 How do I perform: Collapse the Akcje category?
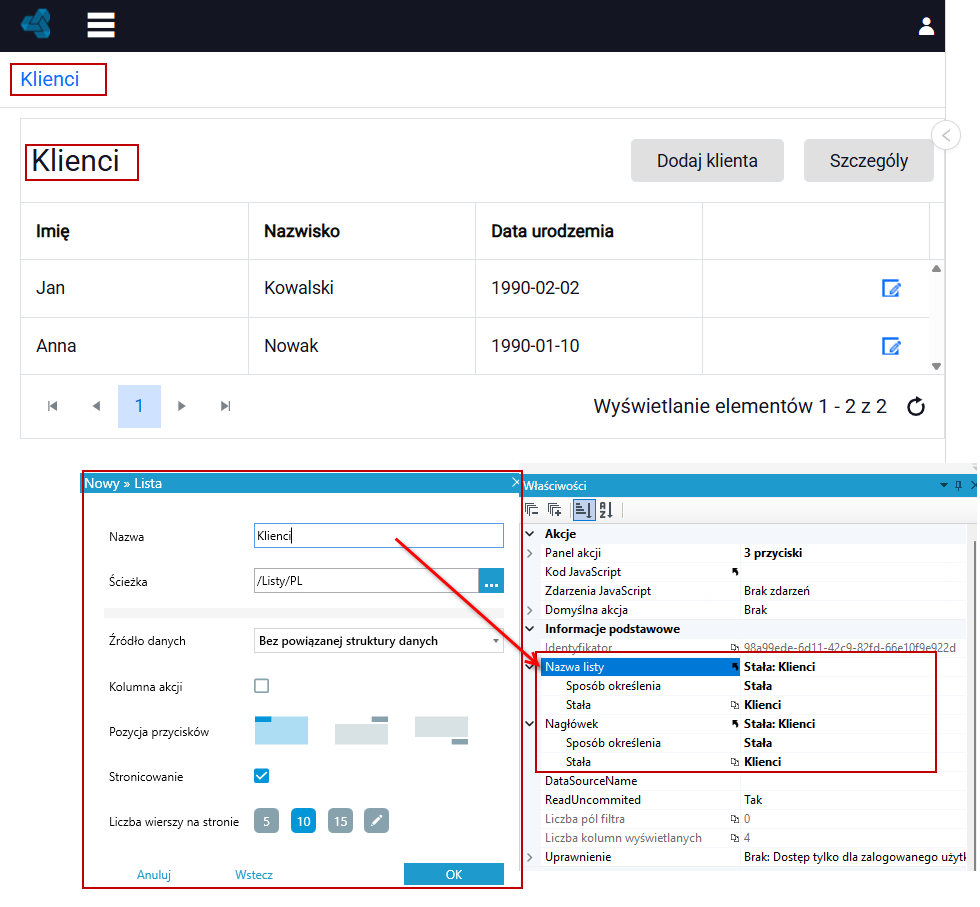[x=530, y=534]
